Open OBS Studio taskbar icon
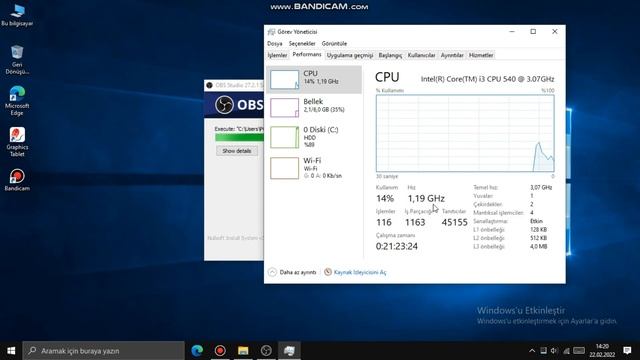 (266, 351)
